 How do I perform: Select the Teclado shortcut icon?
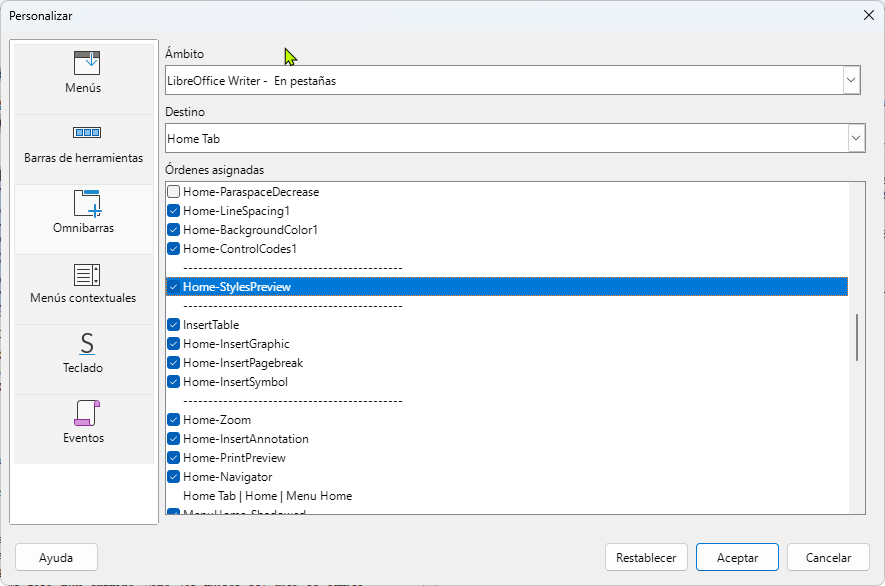click(x=86, y=343)
